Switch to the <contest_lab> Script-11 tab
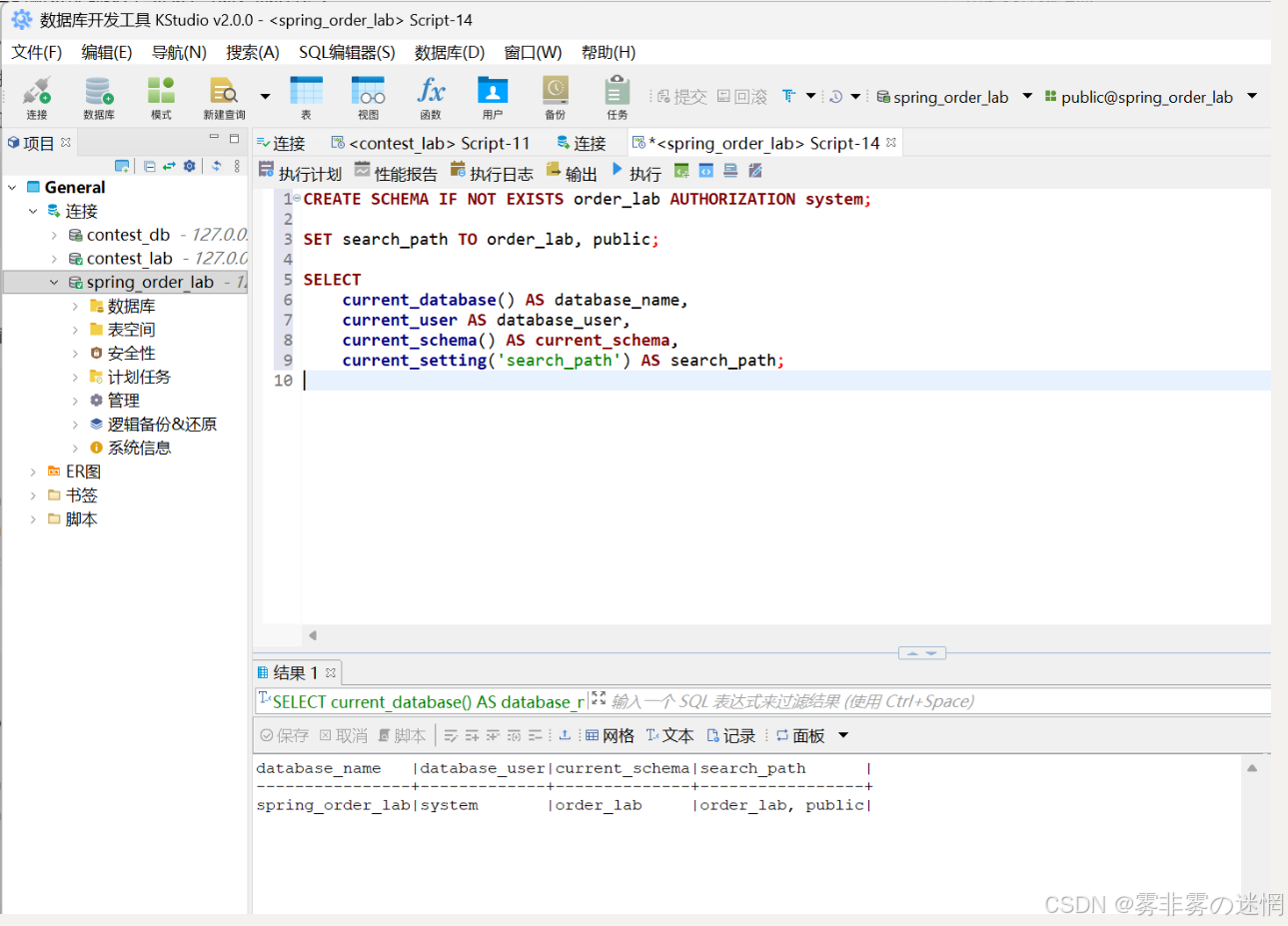The image size is (1288, 926). (x=432, y=143)
